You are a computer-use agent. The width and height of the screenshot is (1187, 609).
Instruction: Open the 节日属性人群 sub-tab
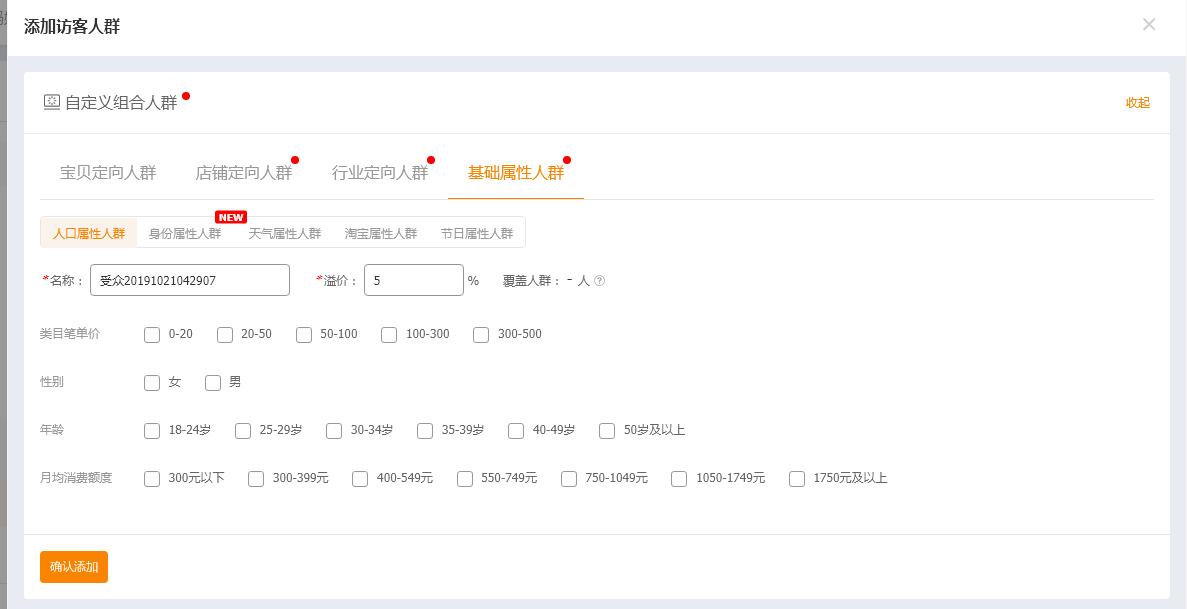(477, 231)
